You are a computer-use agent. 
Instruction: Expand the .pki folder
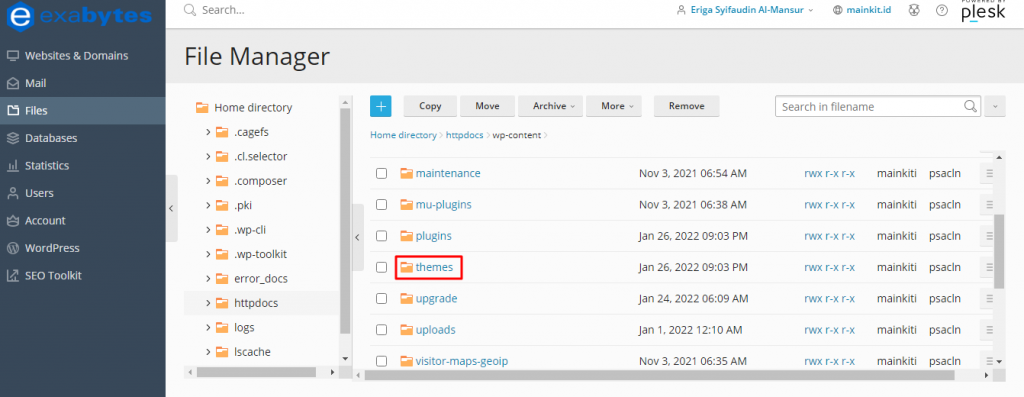(x=208, y=206)
